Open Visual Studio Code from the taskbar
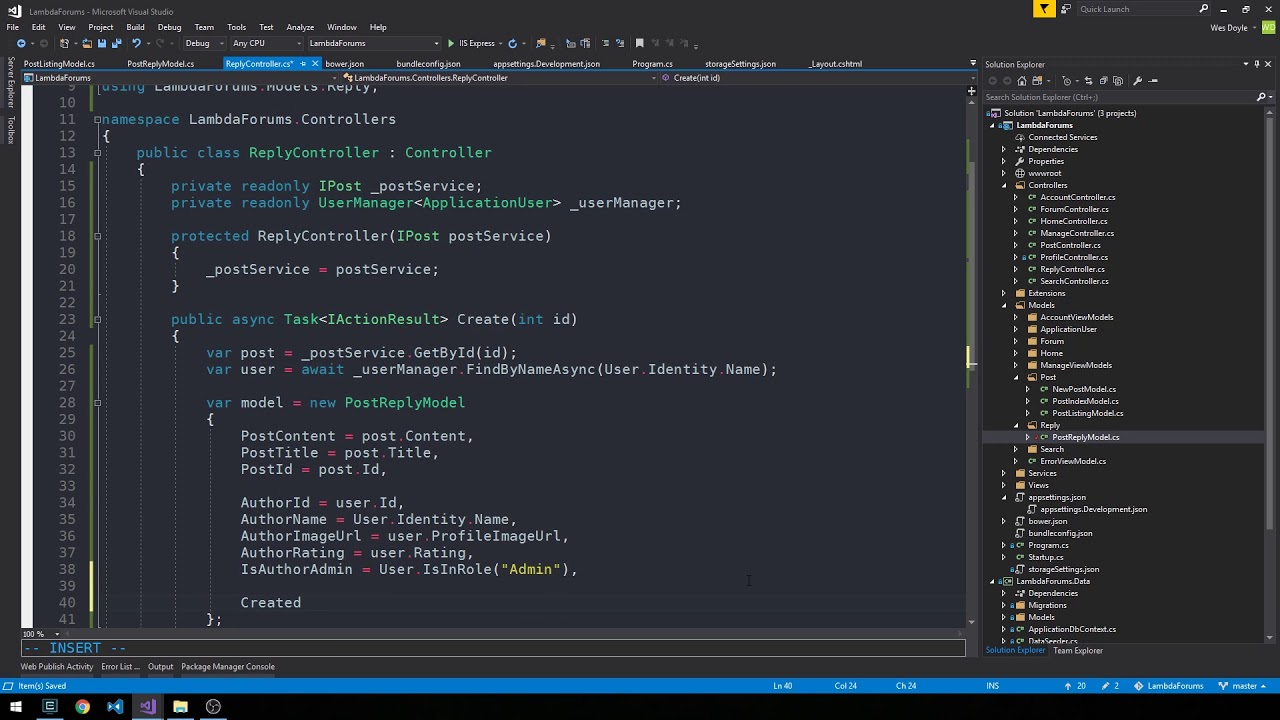The image size is (1280, 720). pyautogui.click(x=115, y=707)
